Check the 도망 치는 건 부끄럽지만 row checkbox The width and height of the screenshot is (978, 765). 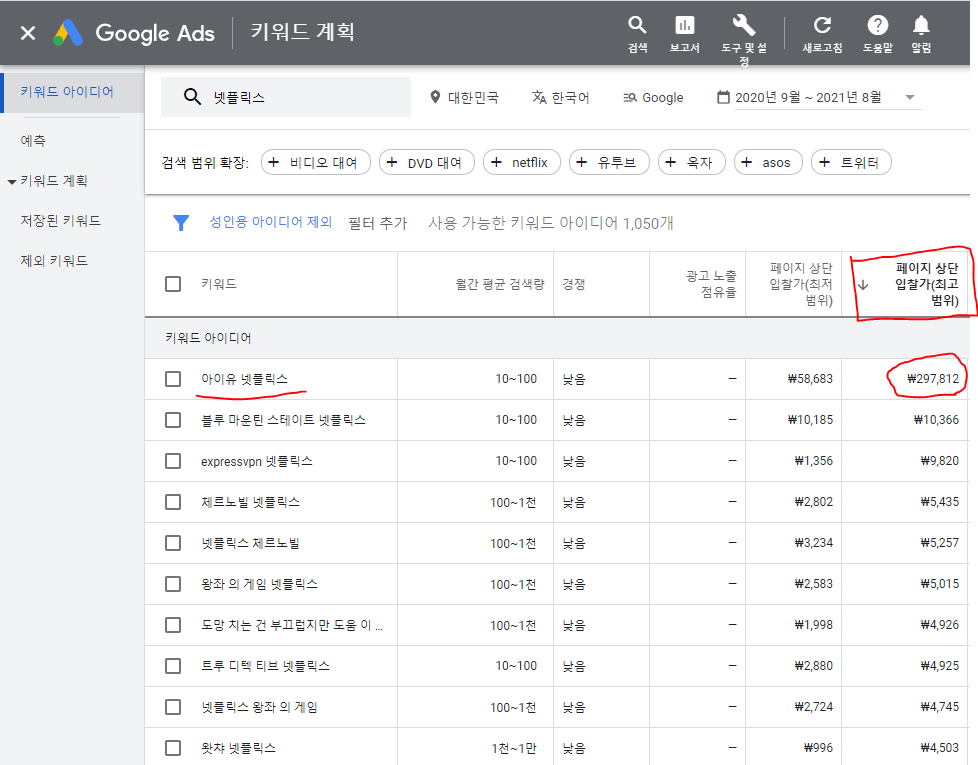(x=173, y=625)
